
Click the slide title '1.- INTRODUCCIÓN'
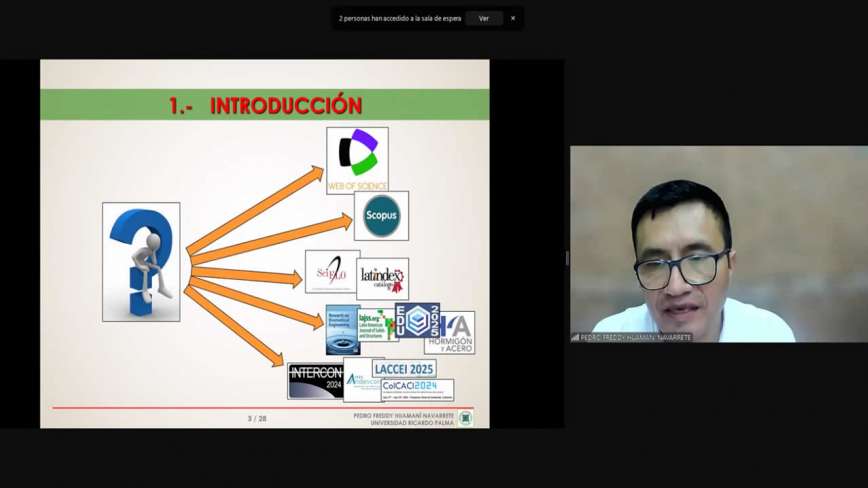(x=266, y=105)
